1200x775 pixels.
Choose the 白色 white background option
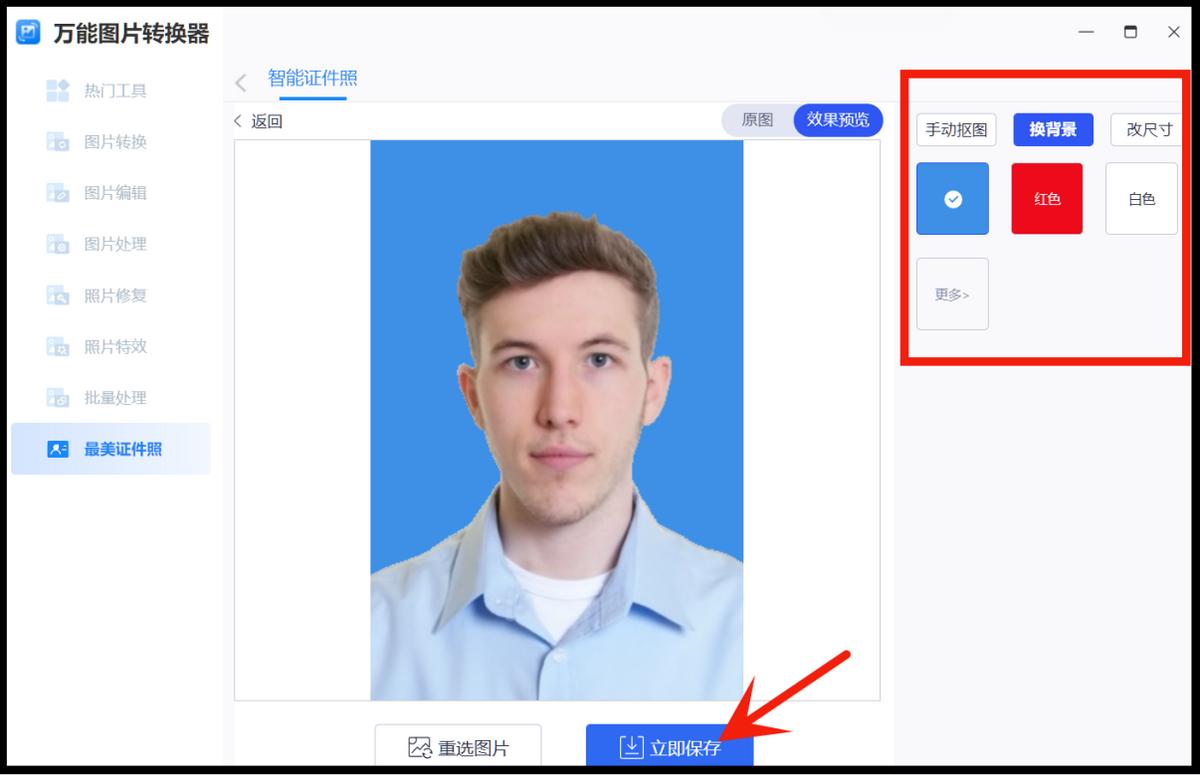[x=1140, y=198]
